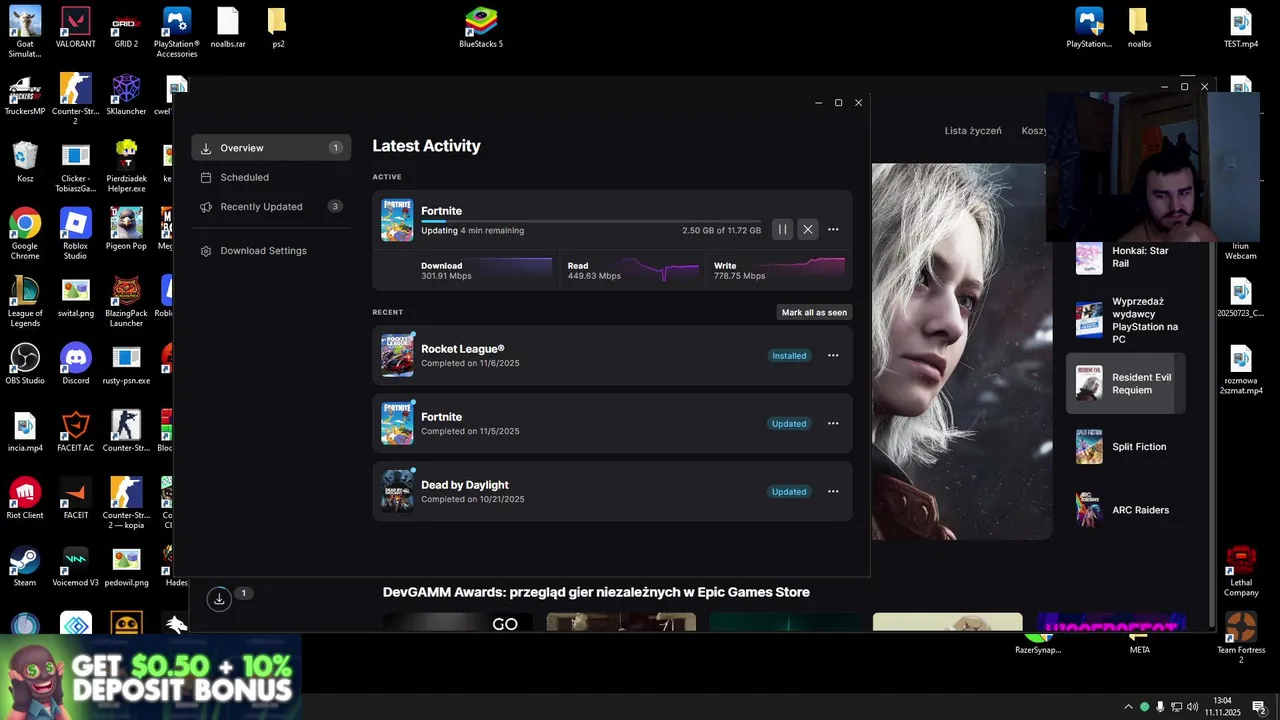The width and height of the screenshot is (1280, 720).
Task: Click the Installed badge for Rocket League
Action: pos(789,355)
